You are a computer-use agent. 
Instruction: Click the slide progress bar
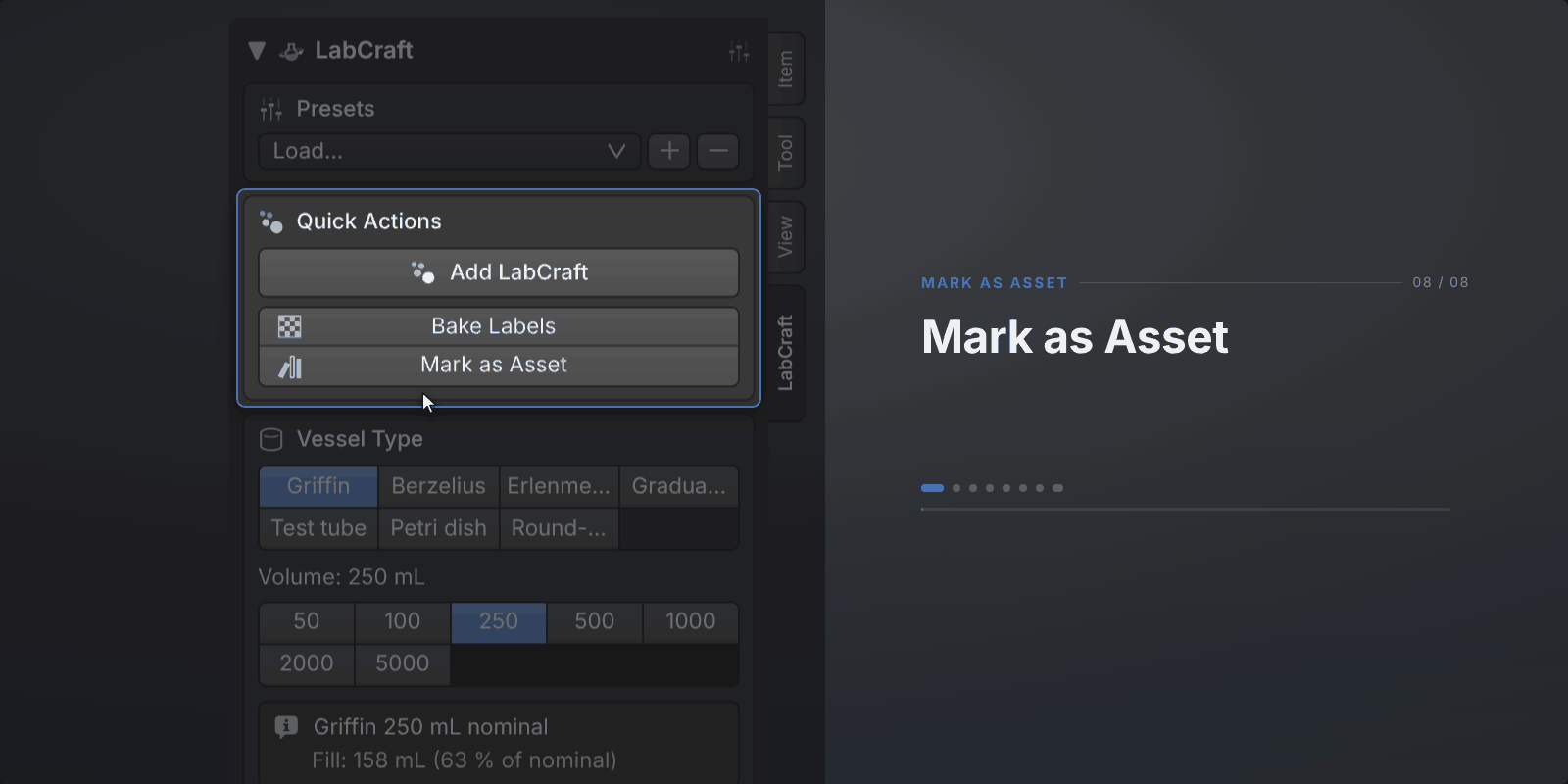[x=1186, y=510]
